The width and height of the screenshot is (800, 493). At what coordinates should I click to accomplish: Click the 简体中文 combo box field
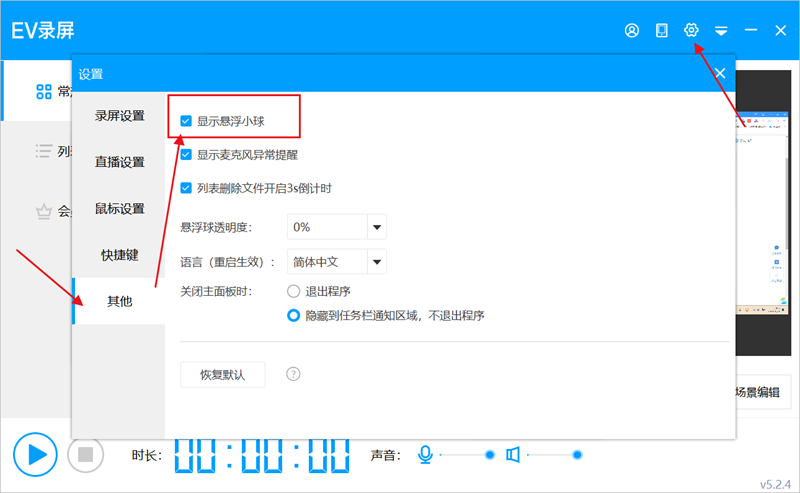coord(337,262)
